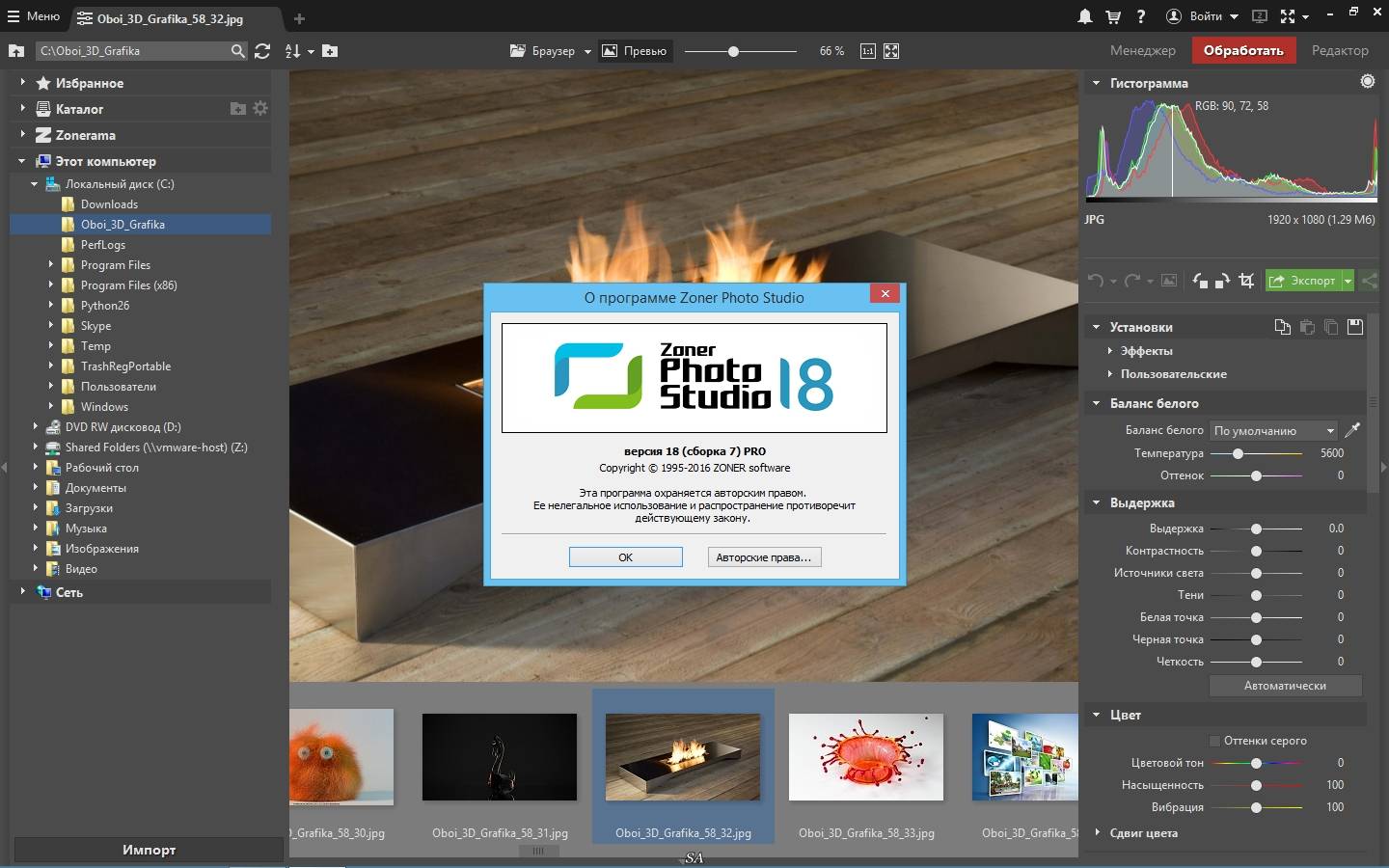This screenshot has width=1389, height=868.
Task: Click the search magnifier in path field
Action: coord(238,51)
